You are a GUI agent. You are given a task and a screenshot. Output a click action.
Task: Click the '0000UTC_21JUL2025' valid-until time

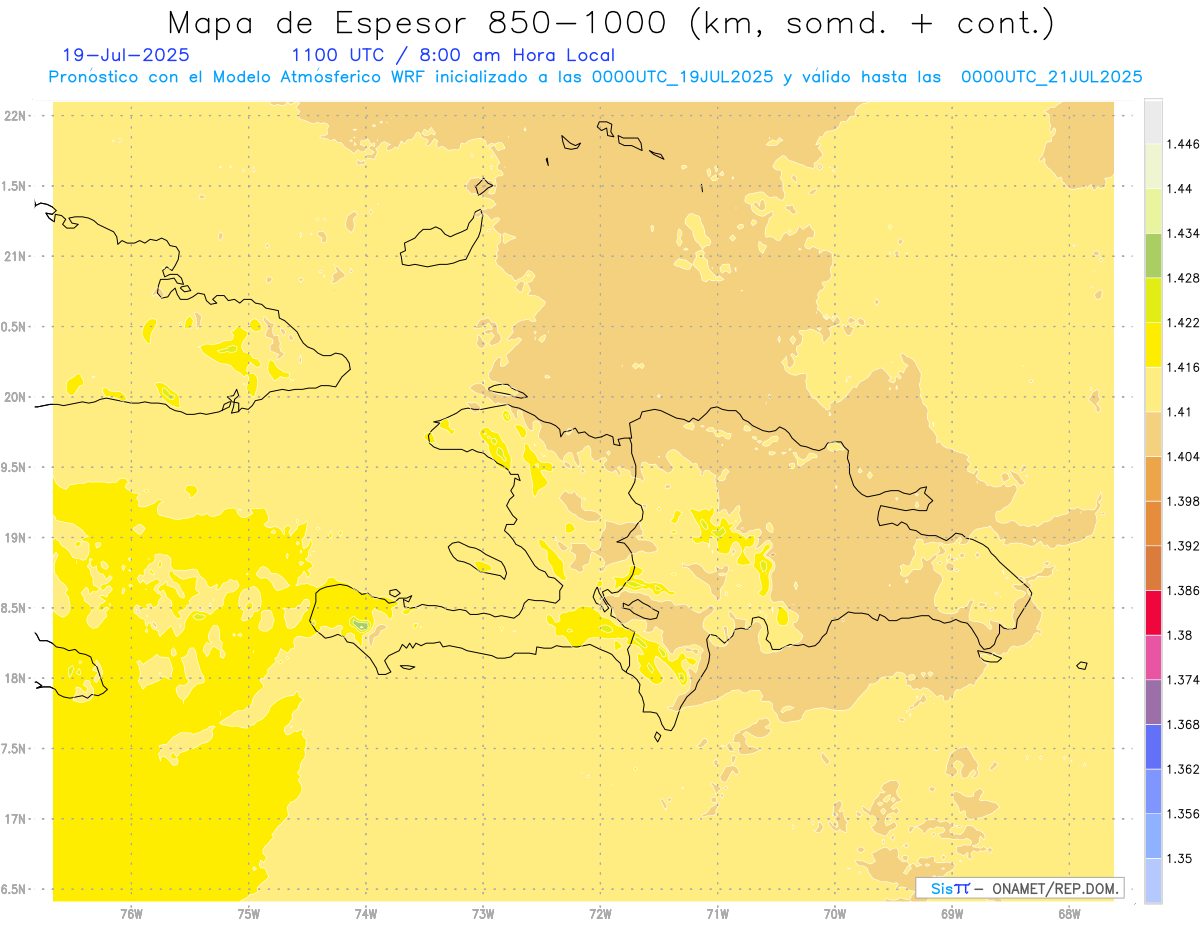pyautogui.click(x=1052, y=76)
